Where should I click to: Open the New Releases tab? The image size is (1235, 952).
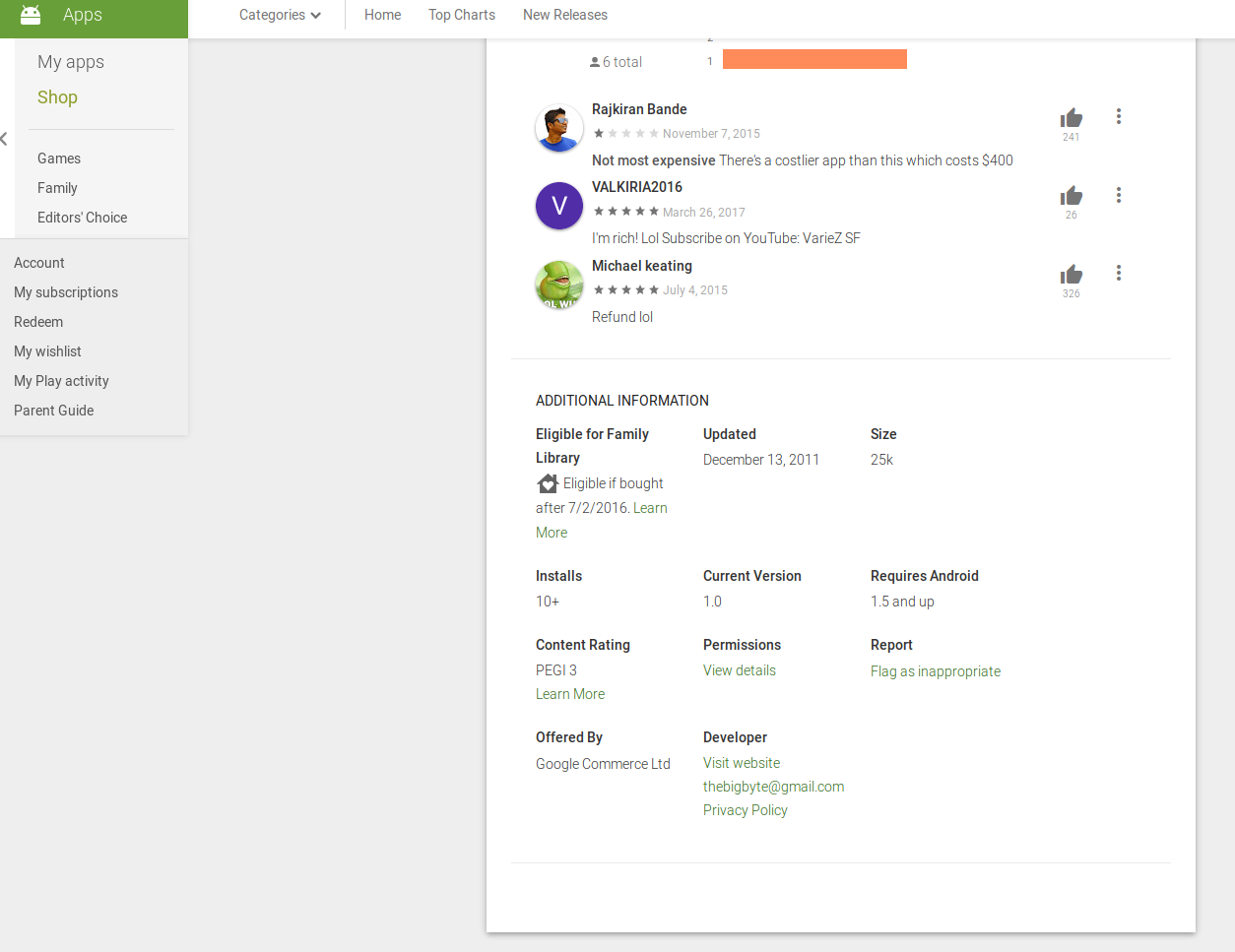pos(564,15)
